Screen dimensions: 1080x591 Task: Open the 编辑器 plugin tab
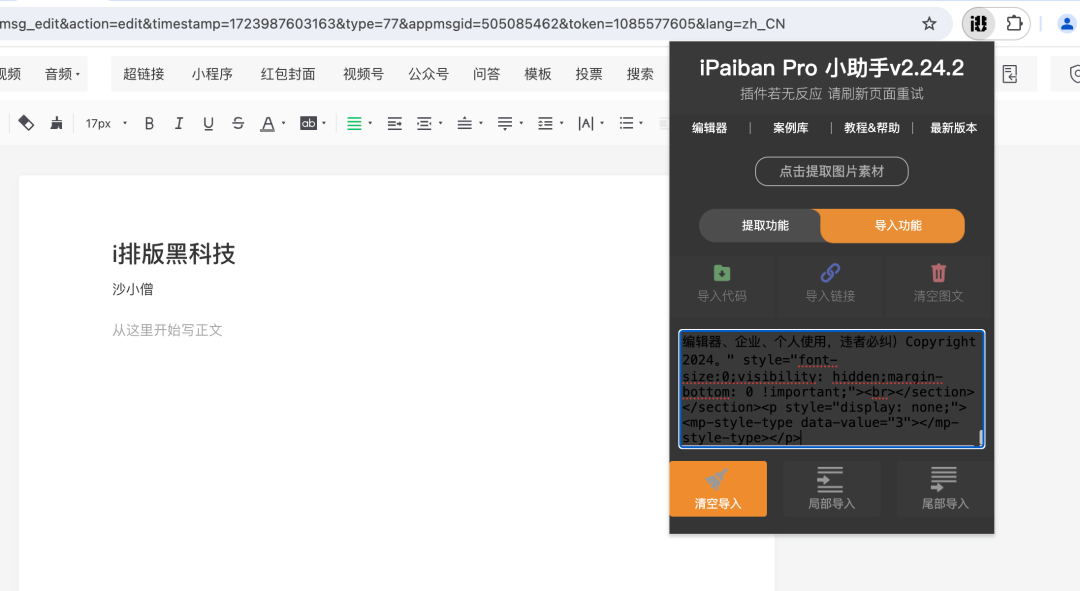point(709,127)
